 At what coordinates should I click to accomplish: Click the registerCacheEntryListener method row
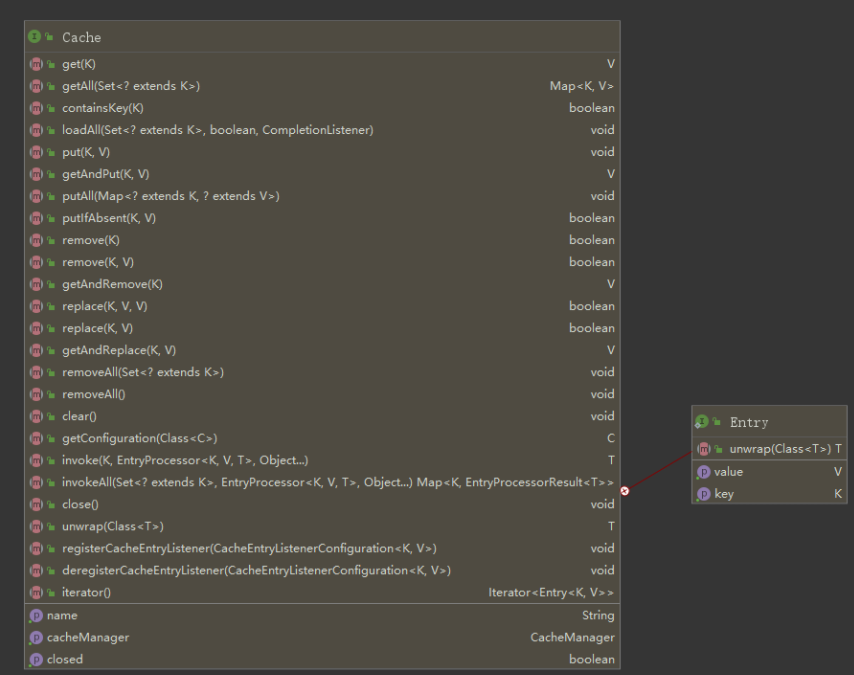(249, 548)
